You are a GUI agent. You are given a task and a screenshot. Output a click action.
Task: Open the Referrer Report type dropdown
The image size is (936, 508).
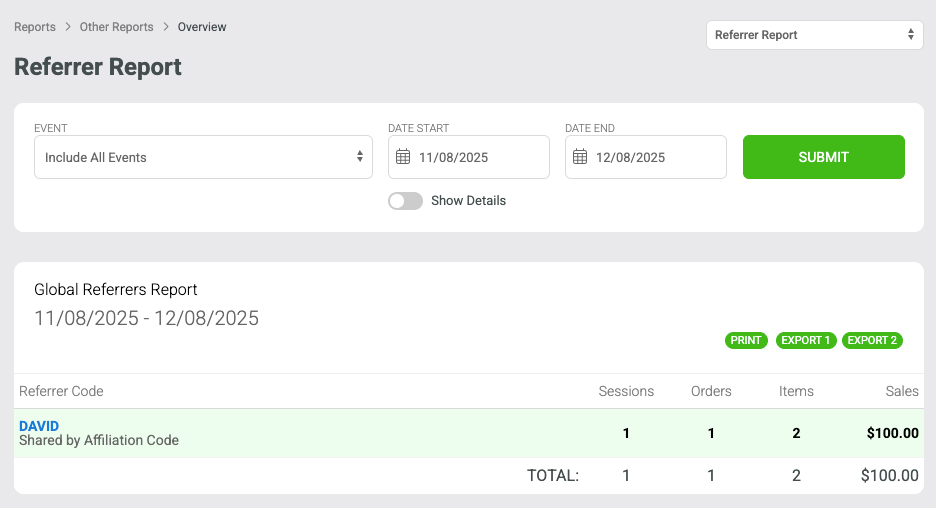point(814,35)
